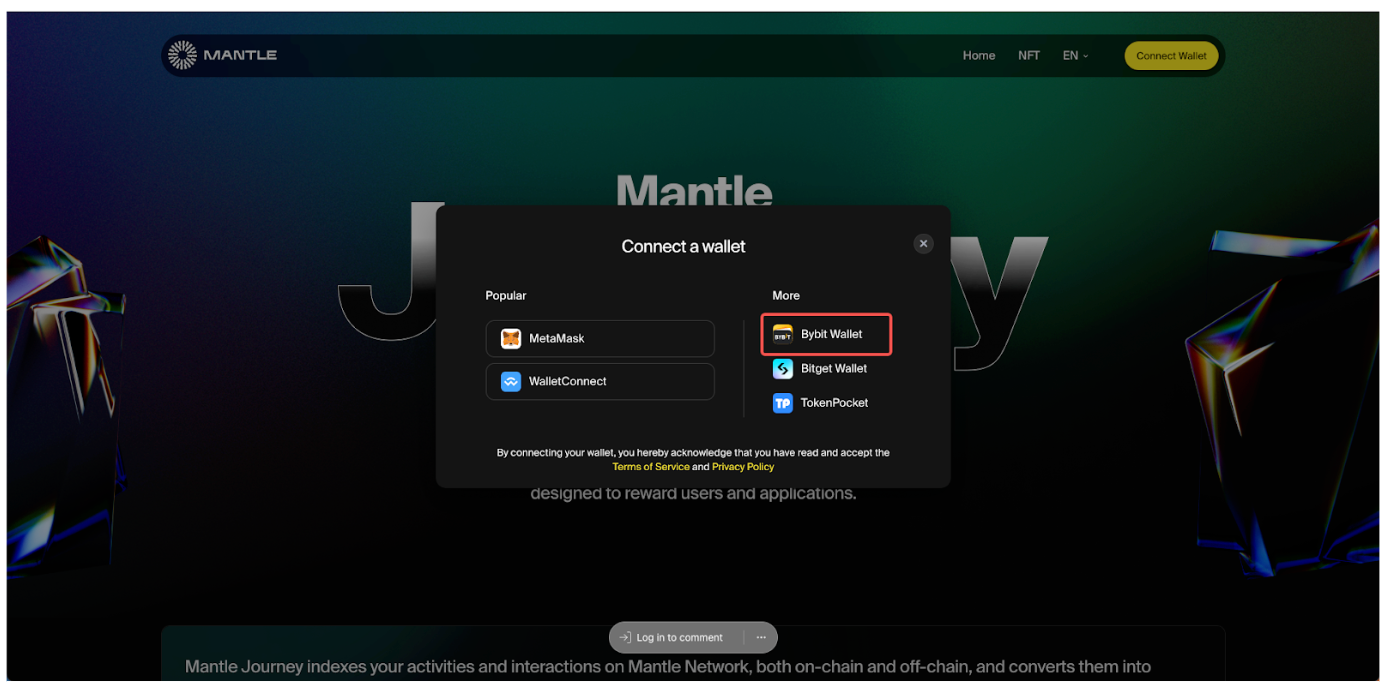Pick the Bybit Wallet text label
This screenshot has height=690, width=1386.
831,335
